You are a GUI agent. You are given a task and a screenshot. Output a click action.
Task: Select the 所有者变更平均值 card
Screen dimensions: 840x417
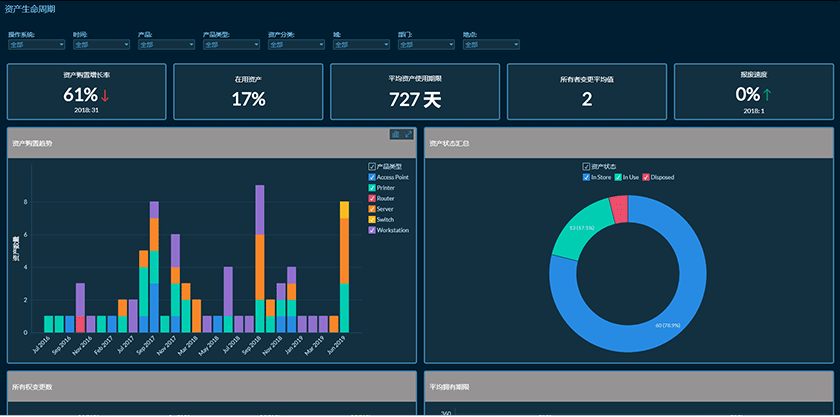[587, 92]
